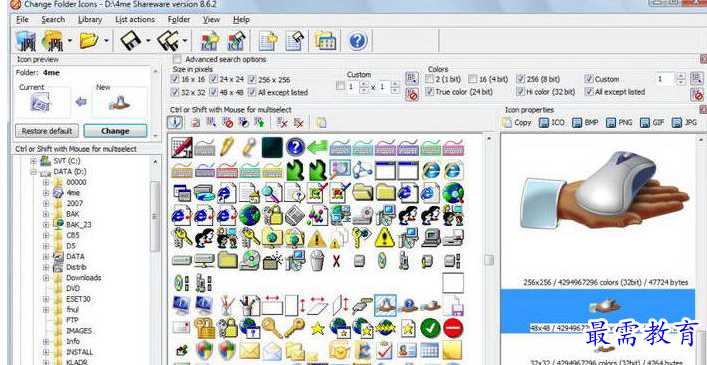Select the green checkmark circle icon

(x=430, y=328)
